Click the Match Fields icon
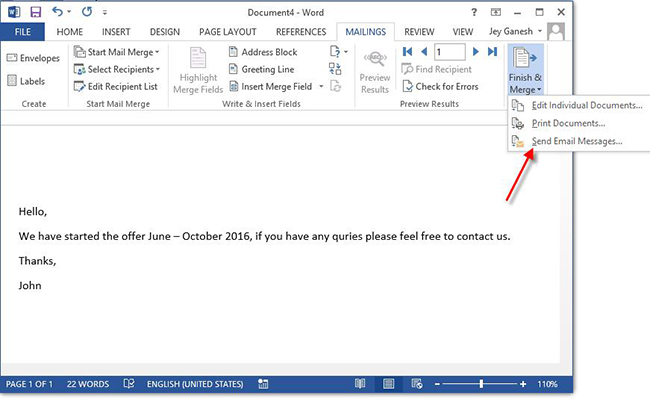Image resolution: width=650 pixels, height=399 pixels. pos(335,69)
